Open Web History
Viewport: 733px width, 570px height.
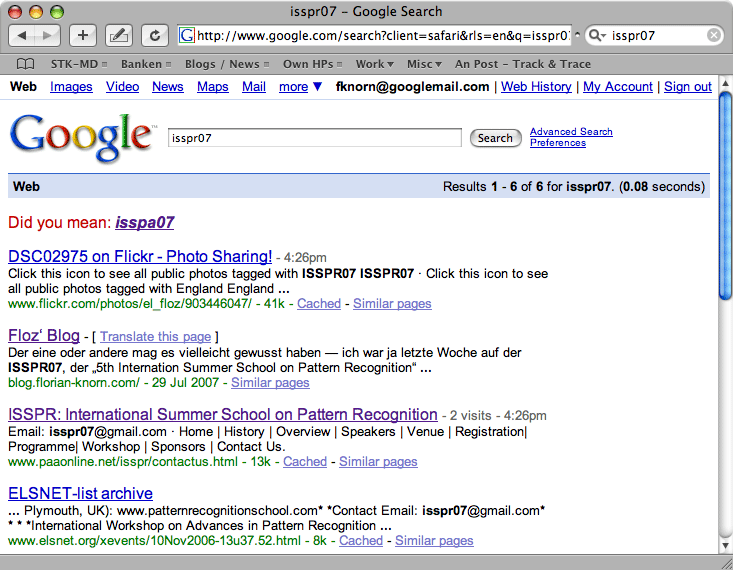[536, 87]
